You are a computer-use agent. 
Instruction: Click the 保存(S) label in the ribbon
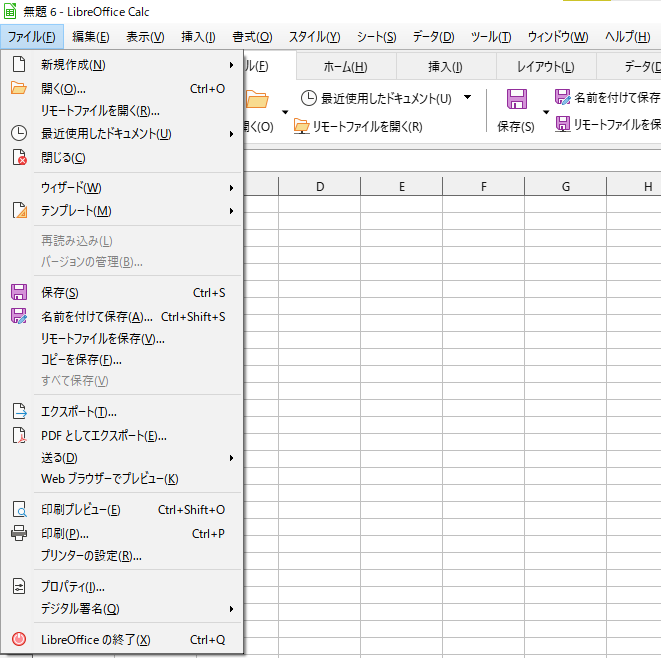pyautogui.click(x=516, y=126)
